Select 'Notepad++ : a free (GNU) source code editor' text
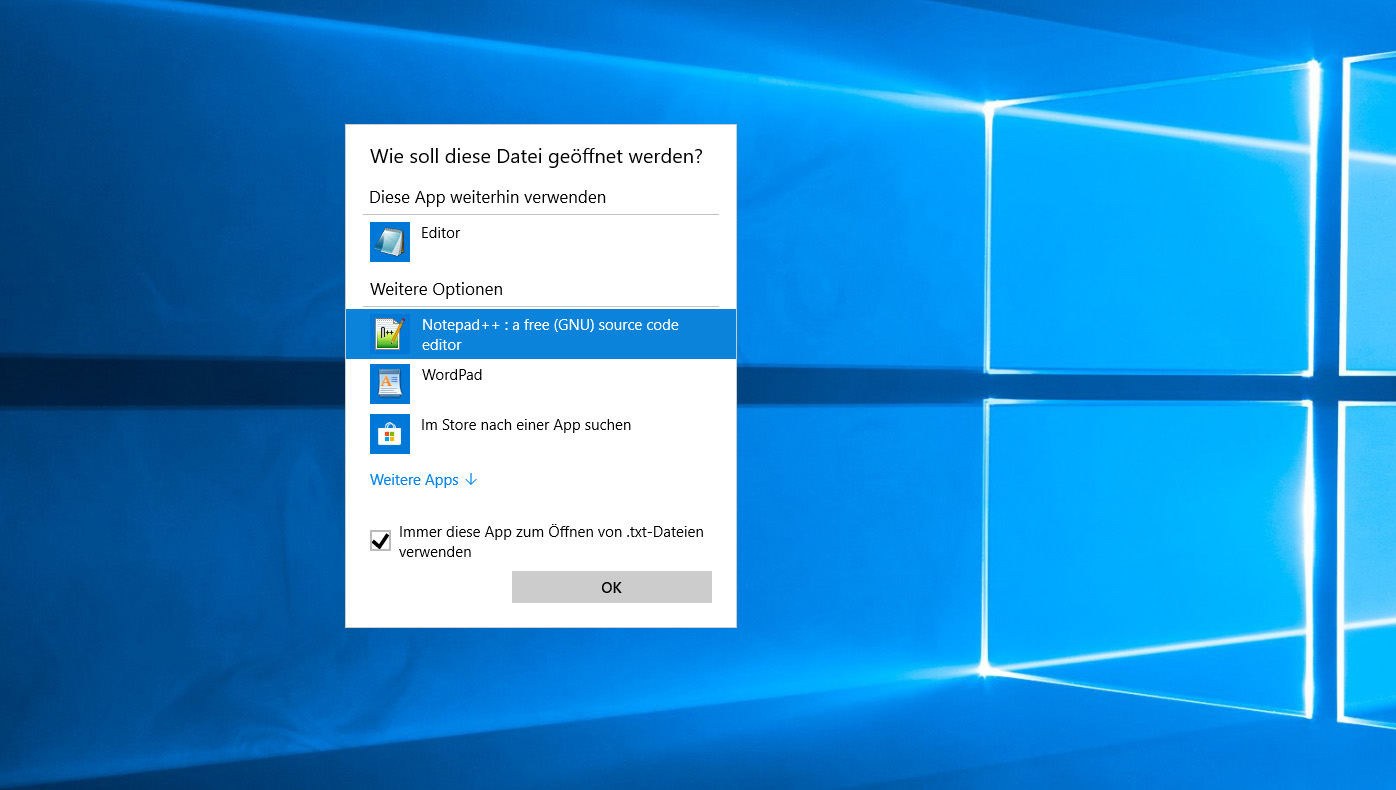 pyautogui.click(x=550, y=335)
